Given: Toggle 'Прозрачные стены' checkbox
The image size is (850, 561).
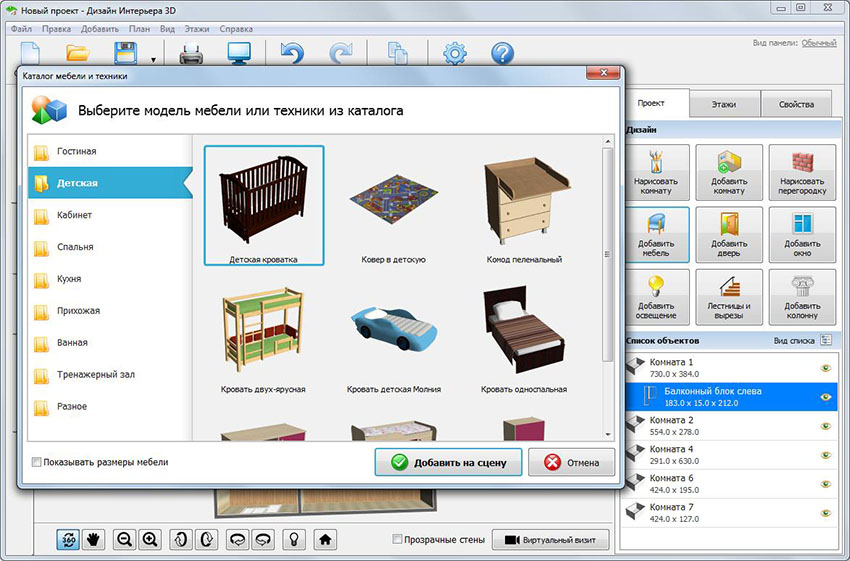Looking at the screenshot, I should pyautogui.click(x=398, y=540).
